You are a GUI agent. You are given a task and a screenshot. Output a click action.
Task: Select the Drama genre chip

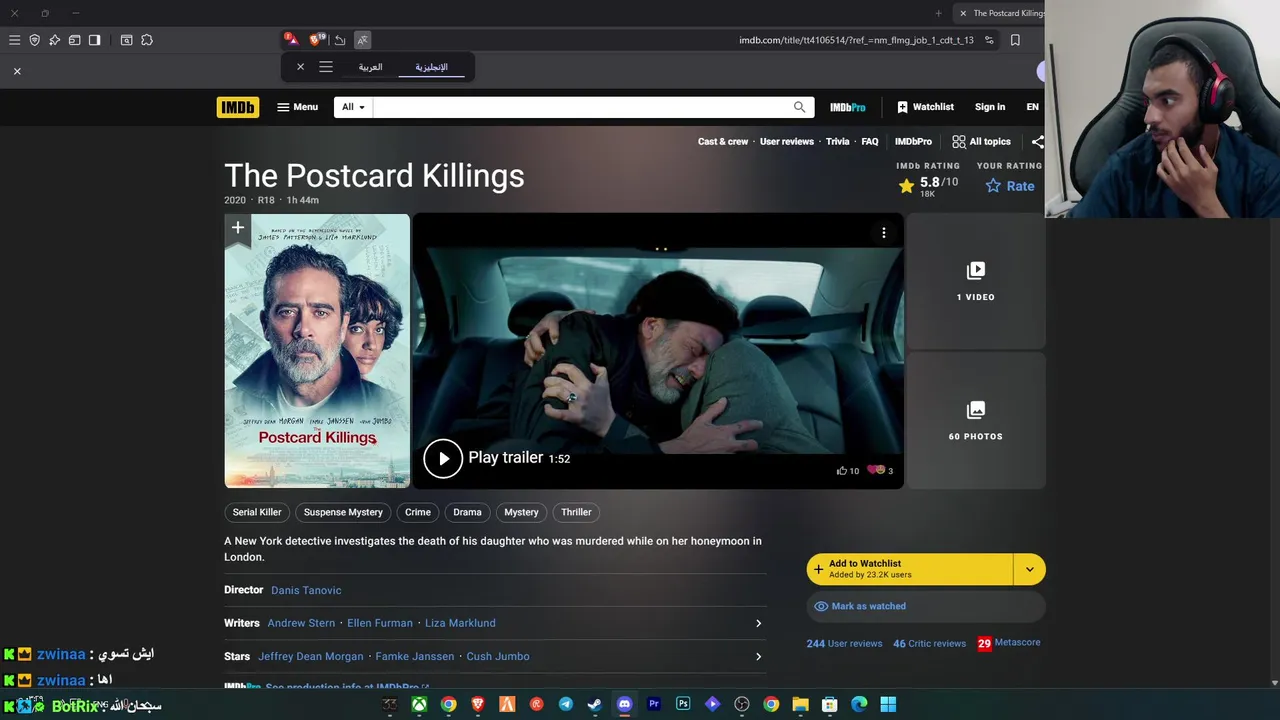(467, 512)
